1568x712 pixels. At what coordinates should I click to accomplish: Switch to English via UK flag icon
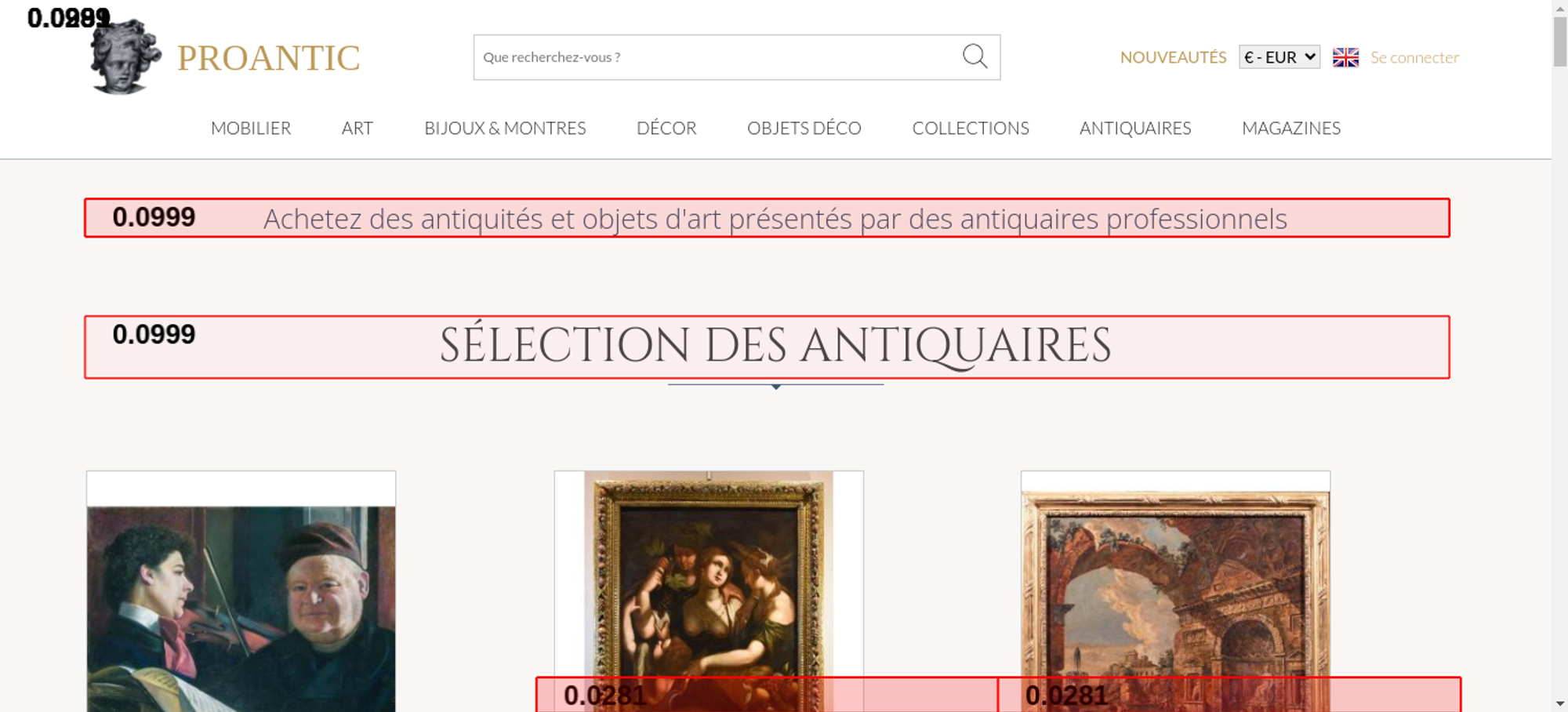pos(1345,57)
